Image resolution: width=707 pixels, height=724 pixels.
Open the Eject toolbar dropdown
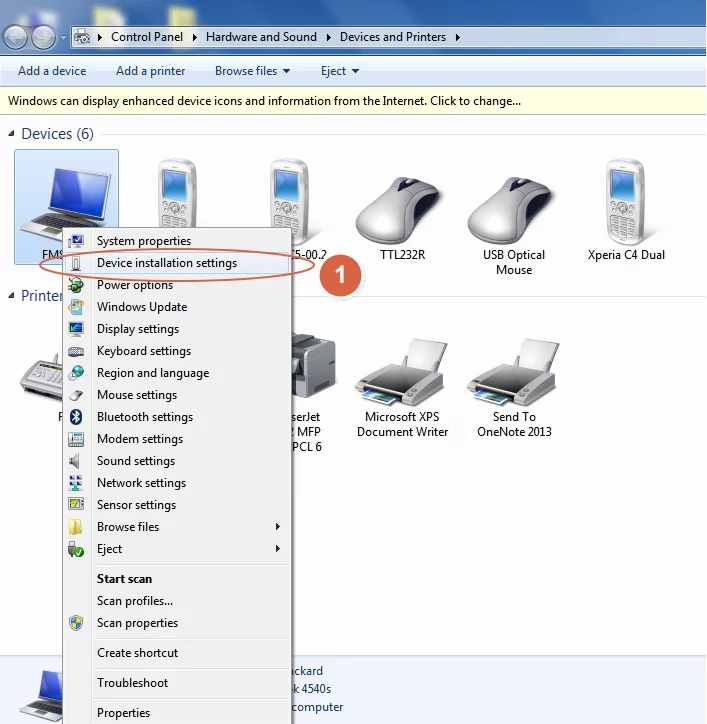pos(340,71)
